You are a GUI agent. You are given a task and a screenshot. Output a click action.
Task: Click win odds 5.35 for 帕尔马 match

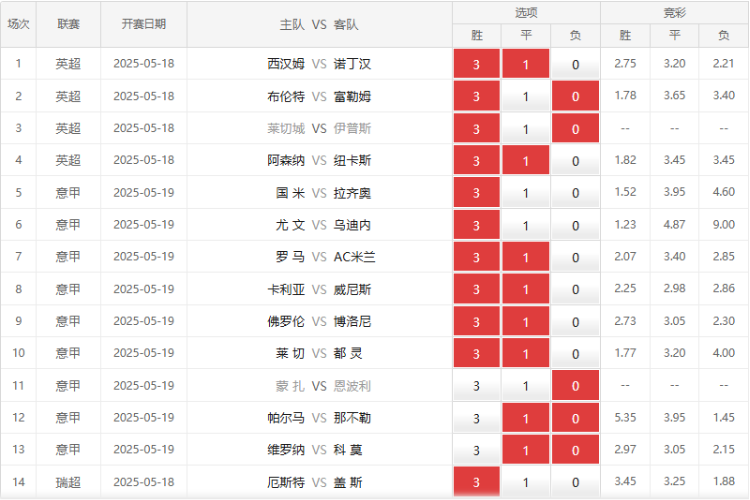click(x=625, y=418)
